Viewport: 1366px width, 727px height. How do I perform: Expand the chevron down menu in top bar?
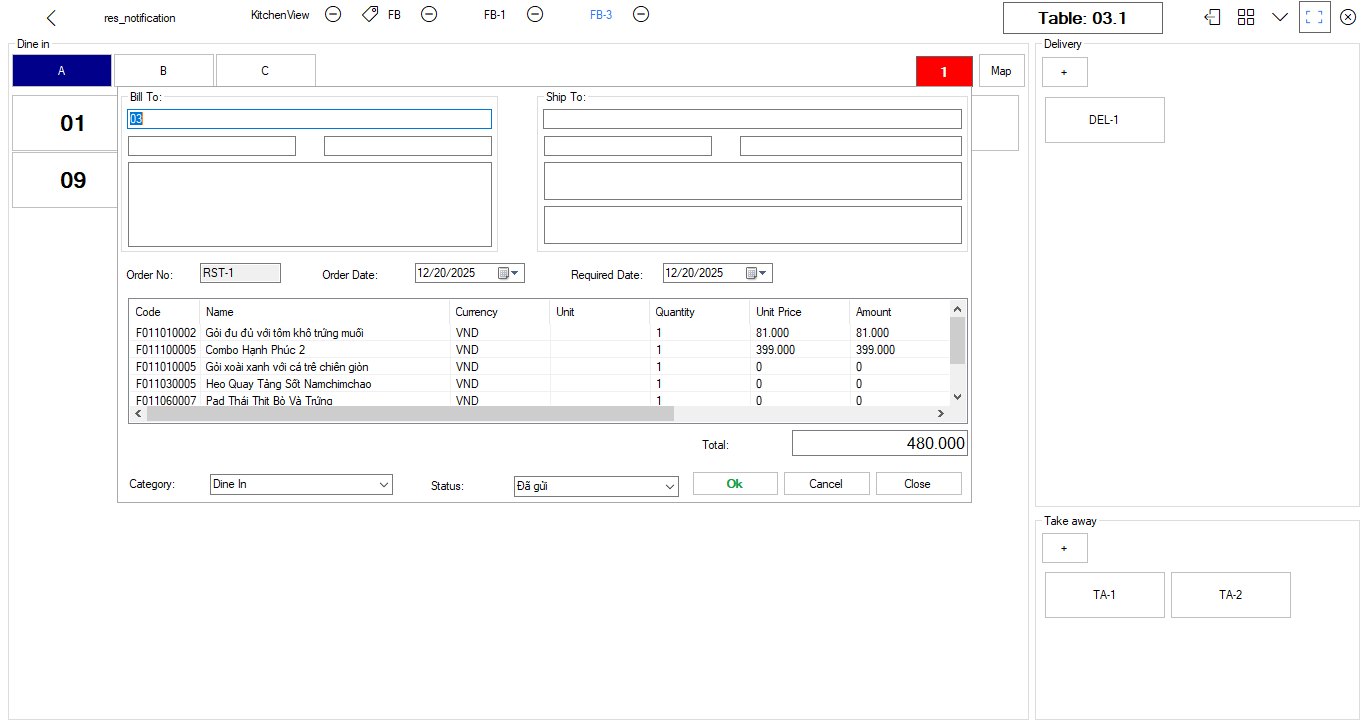(1279, 17)
